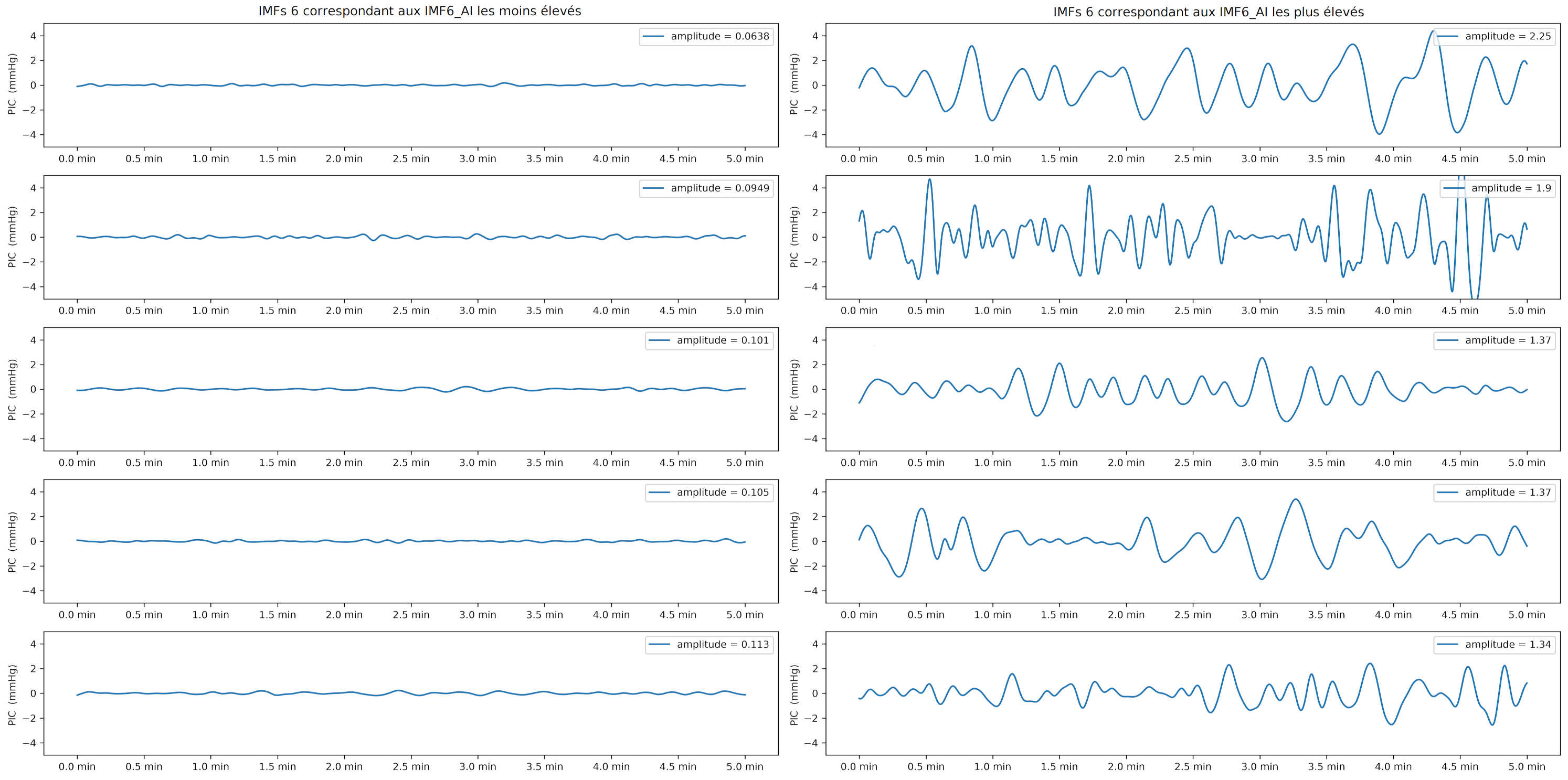The image size is (1568, 780).
Task: Click the 5.0 min tick in bottom-right plot
Action: coord(1527,767)
